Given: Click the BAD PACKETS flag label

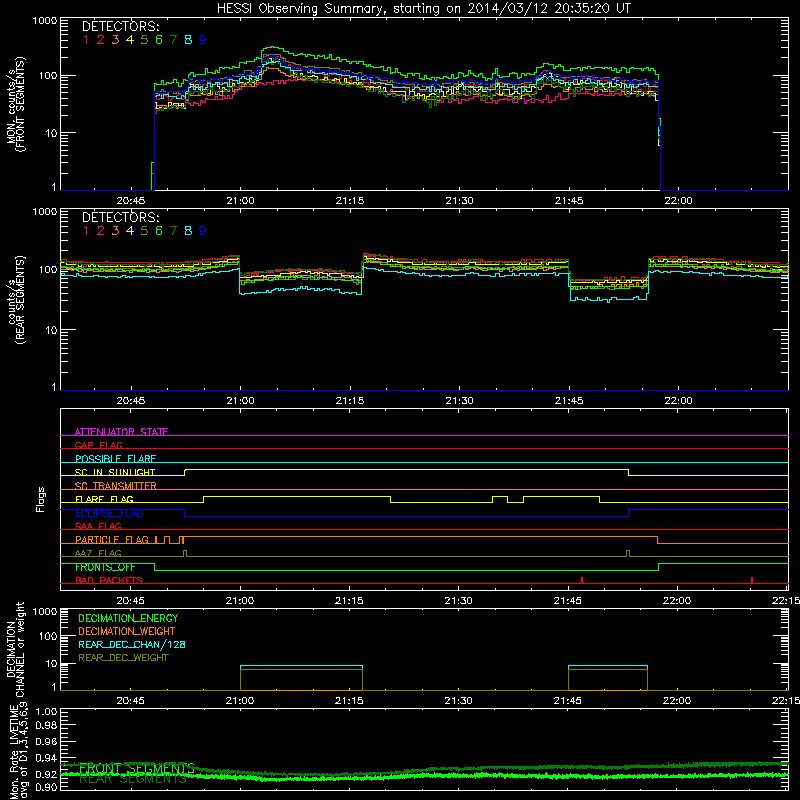Looking at the screenshot, I should click(109, 580).
